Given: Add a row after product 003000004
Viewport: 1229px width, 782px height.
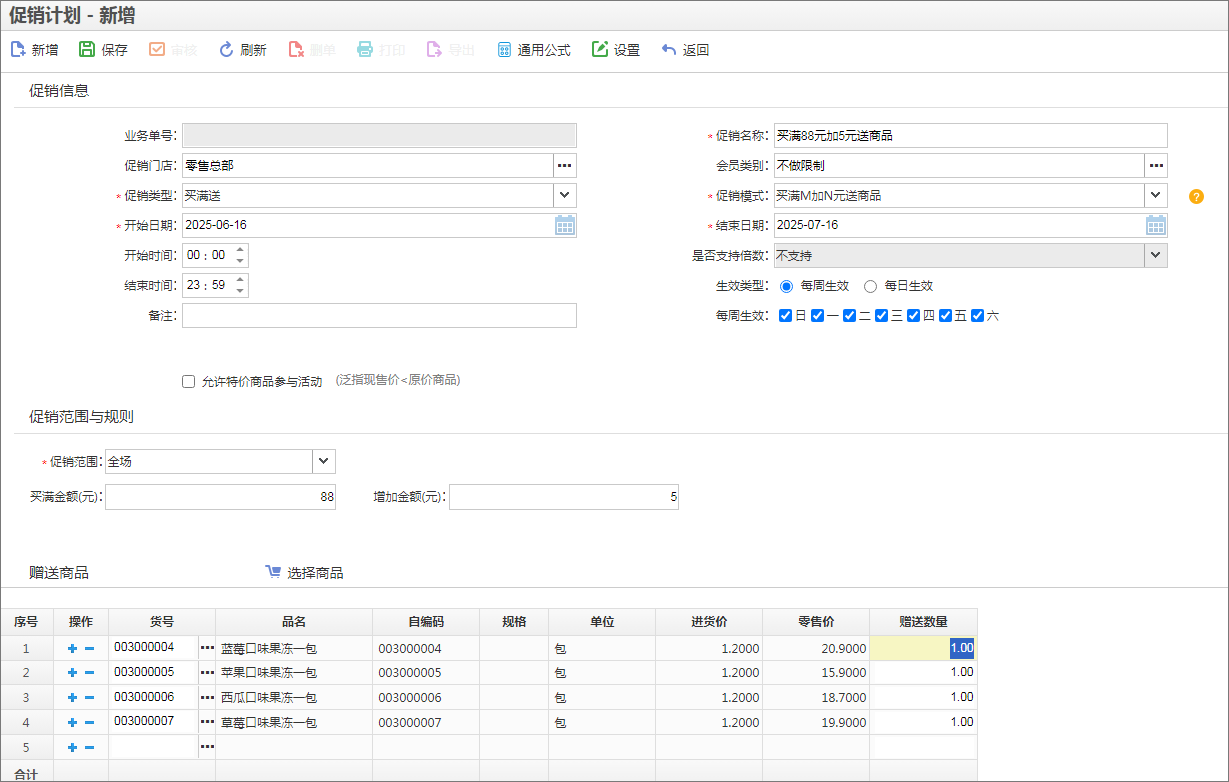Looking at the screenshot, I should 72,648.
